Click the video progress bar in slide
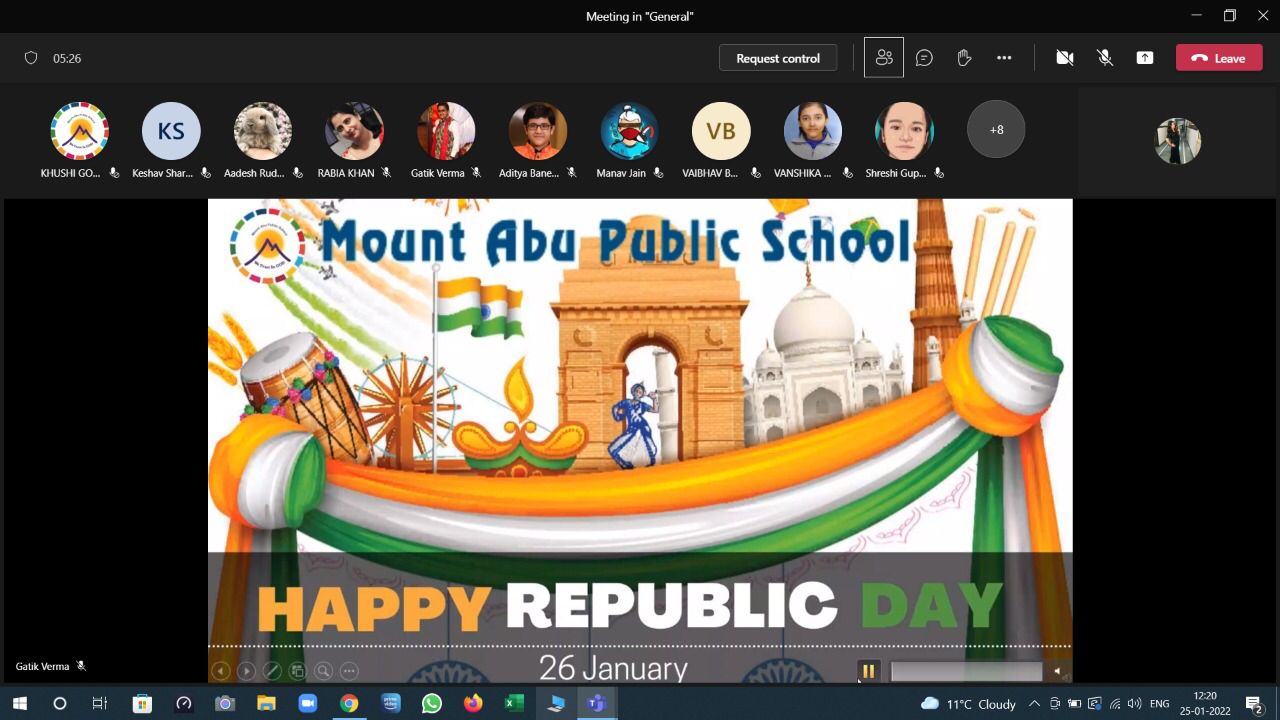Viewport: 1280px width, 720px height. (x=966, y=671)
